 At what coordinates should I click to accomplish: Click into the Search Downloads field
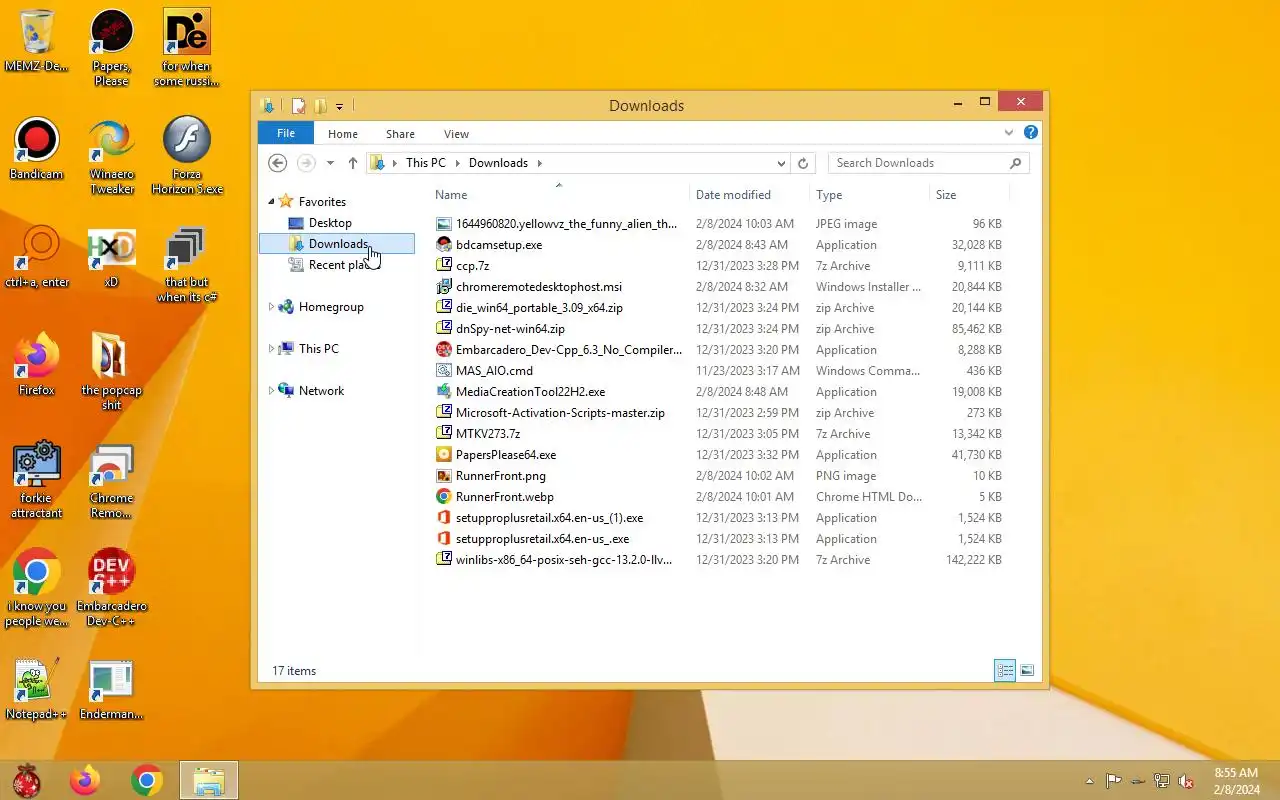[928, 163]
